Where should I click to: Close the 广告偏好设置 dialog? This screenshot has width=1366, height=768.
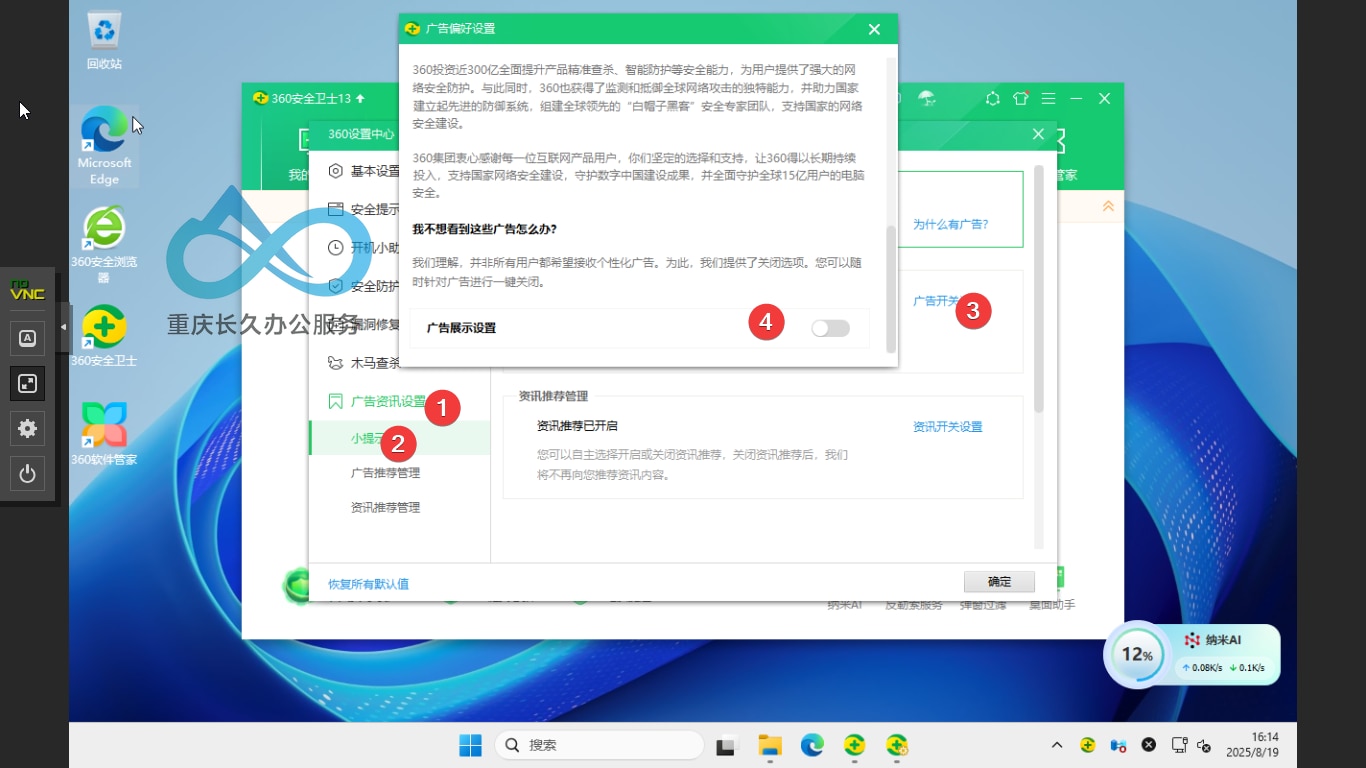pyautogui.click(x=874, y=29)
